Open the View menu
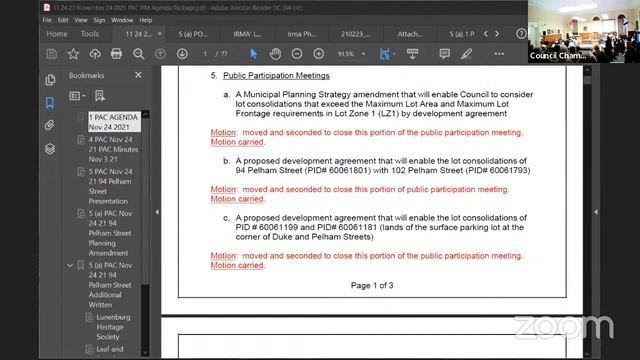640x360 pixels. tap(81, 20)
